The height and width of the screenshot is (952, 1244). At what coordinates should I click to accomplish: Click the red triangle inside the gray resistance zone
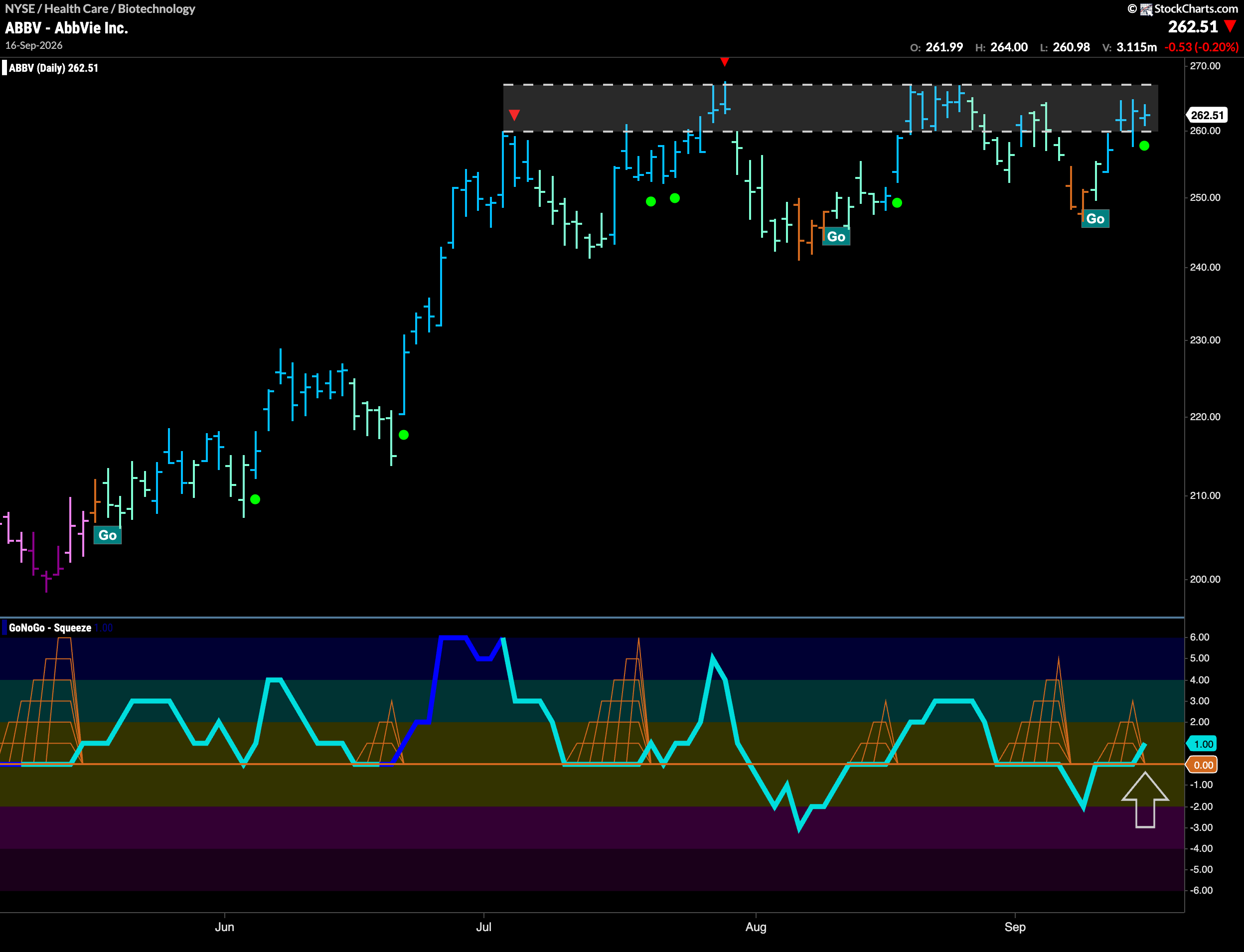tap(514, 115)
